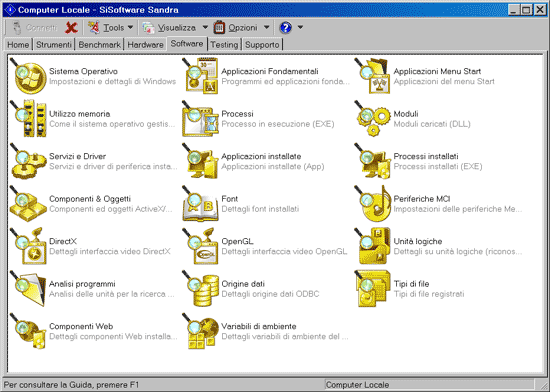The height and width of the screenshot is (392, 550).
Task: Click 'Applicazioni del menu Start' description
Action: 444,81
